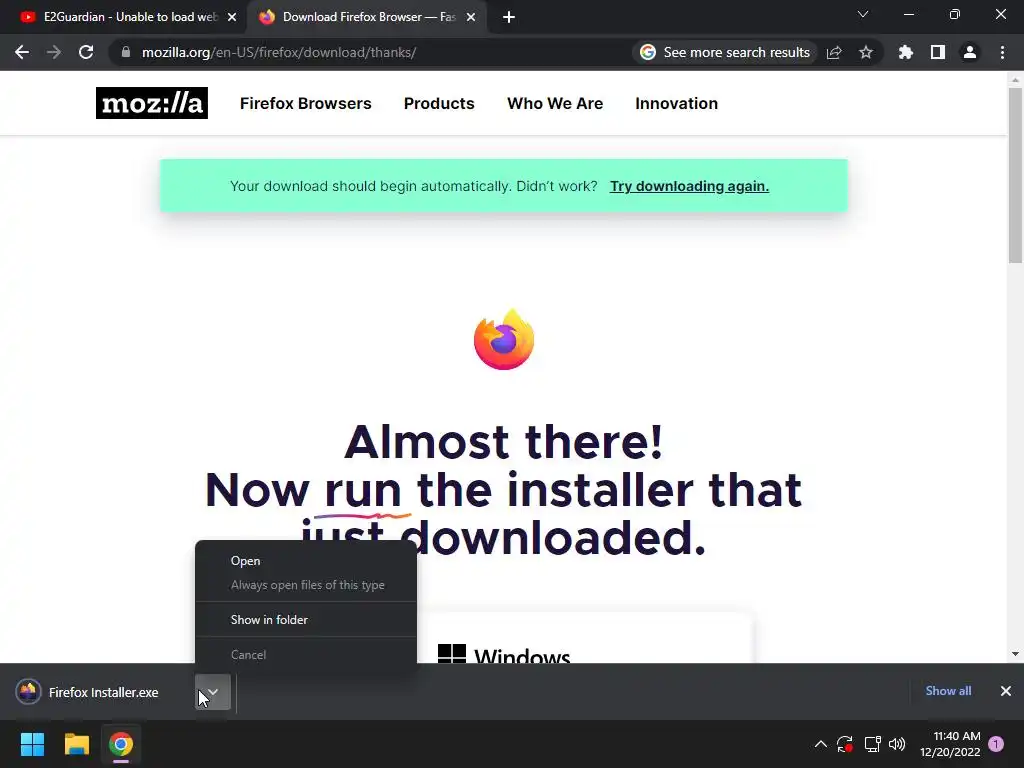1024x768 pixels.
Task: Select the Download Firefox Browser tab
Action: coord(366,18)
